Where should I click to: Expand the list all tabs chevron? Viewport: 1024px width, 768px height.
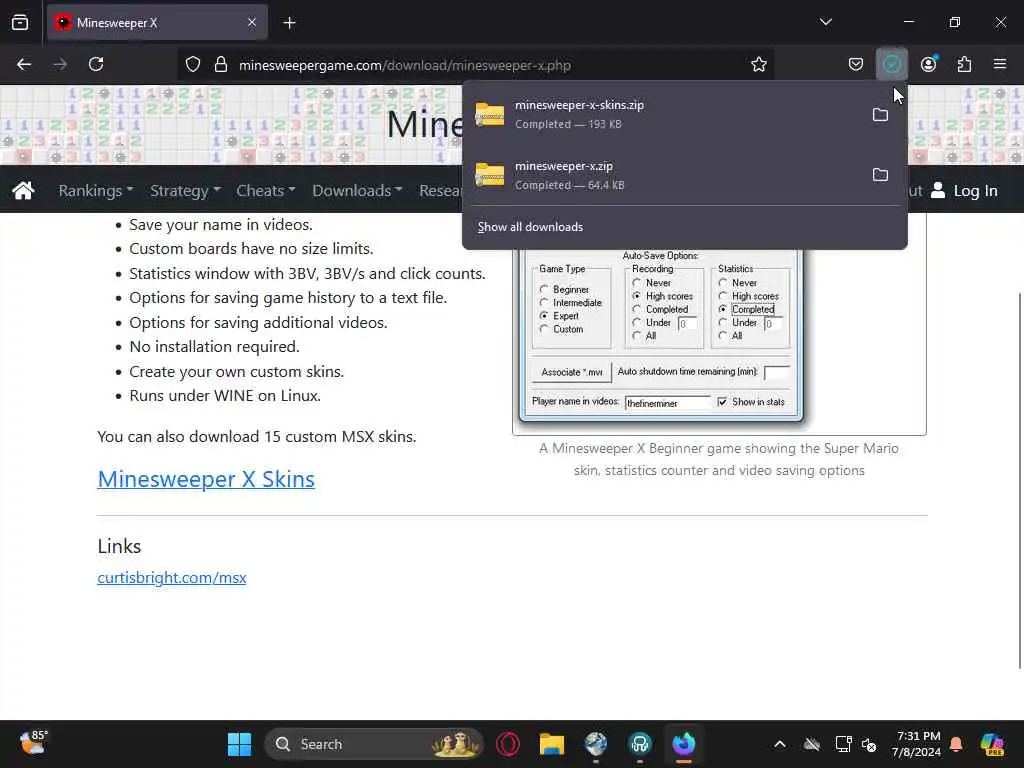tap(825, 22)
